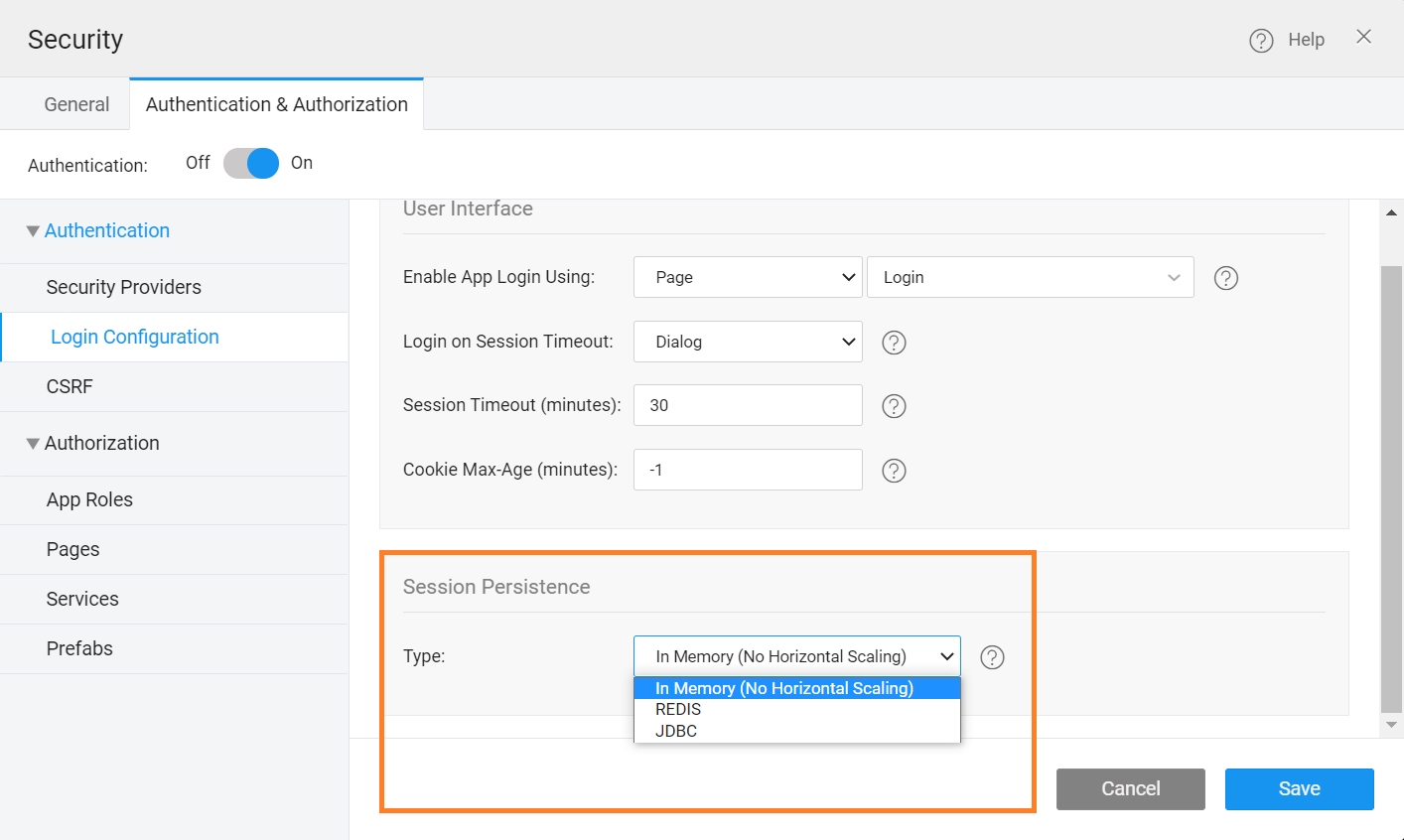This screenshot has height=840, width=1404.
Task: Click the Help question mark icon
Action: 1261,41
